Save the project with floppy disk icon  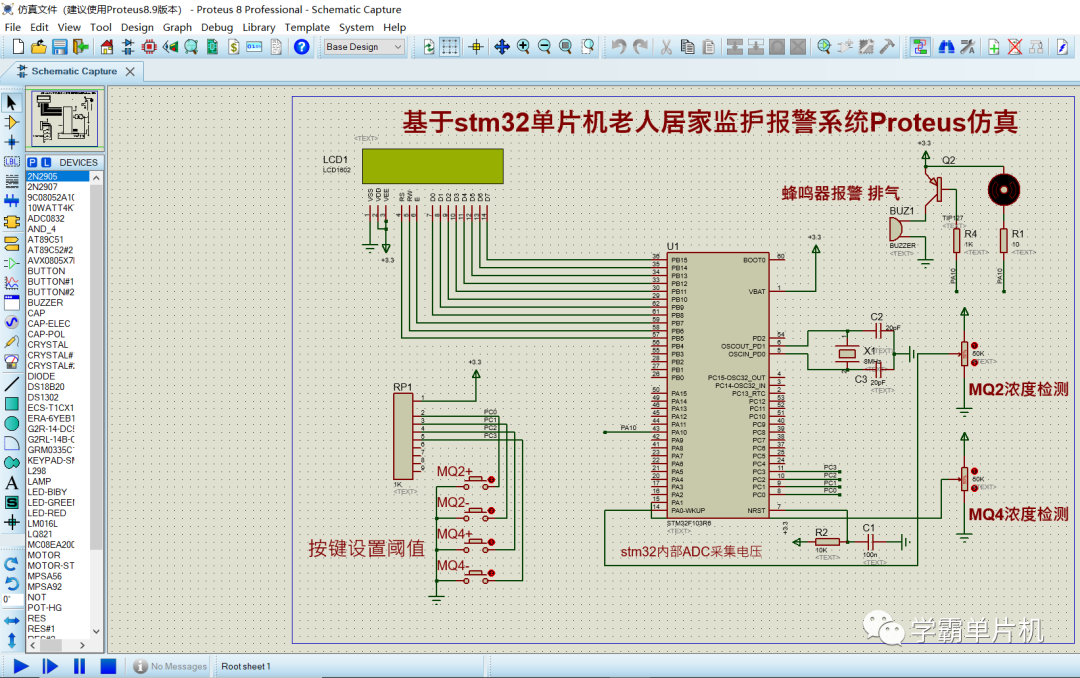pyautogui.click(x=60, y=47)
